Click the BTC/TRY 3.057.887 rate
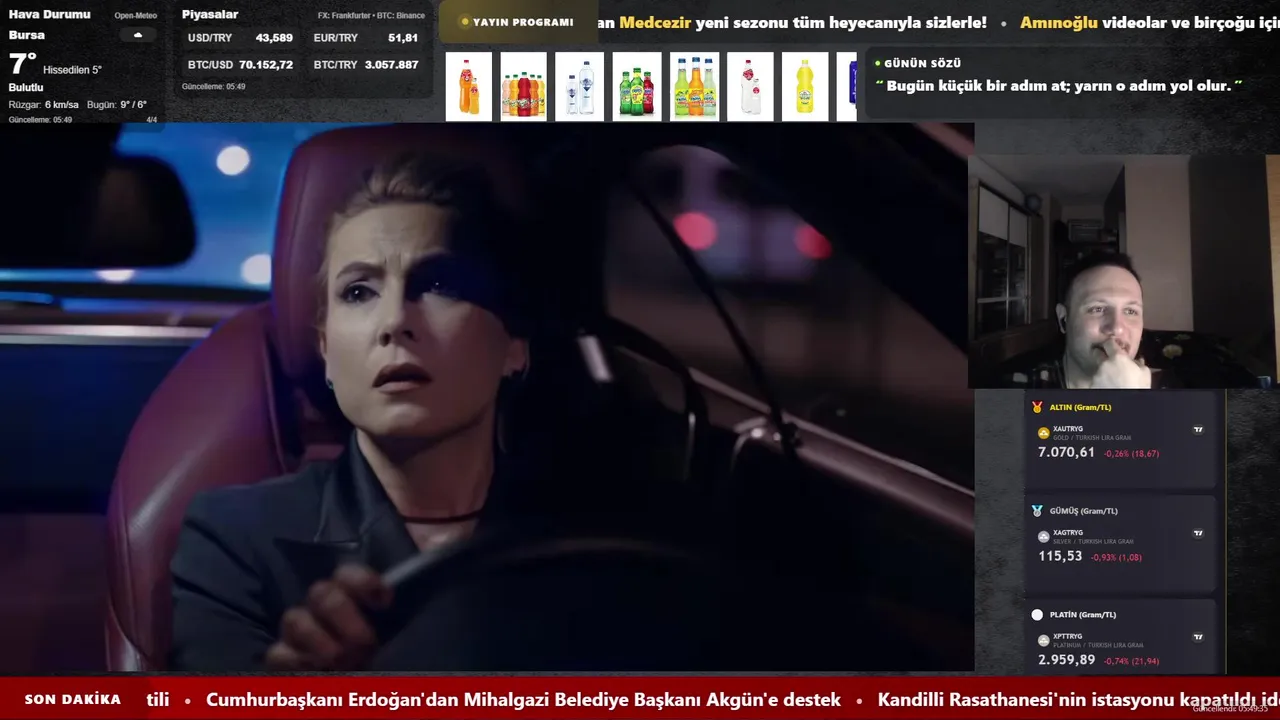The width and height of the screenshot is (1280, 720). click(366, 65)
